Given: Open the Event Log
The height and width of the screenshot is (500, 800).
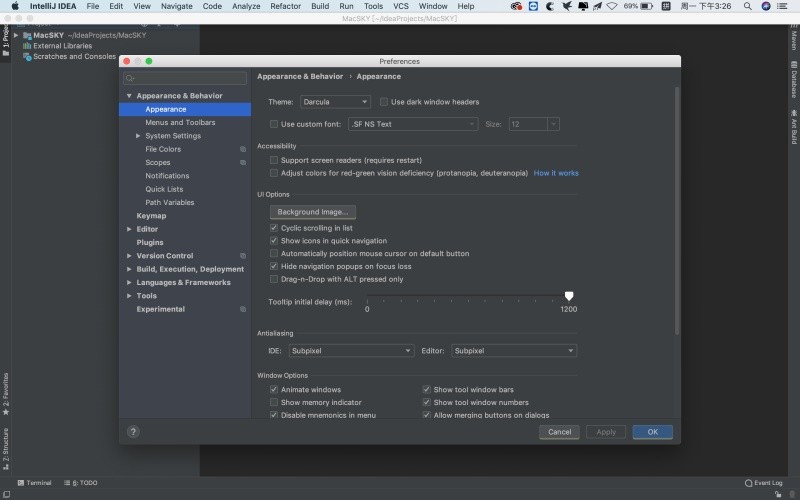Looking at the screenshot, I should coord(763,483).
